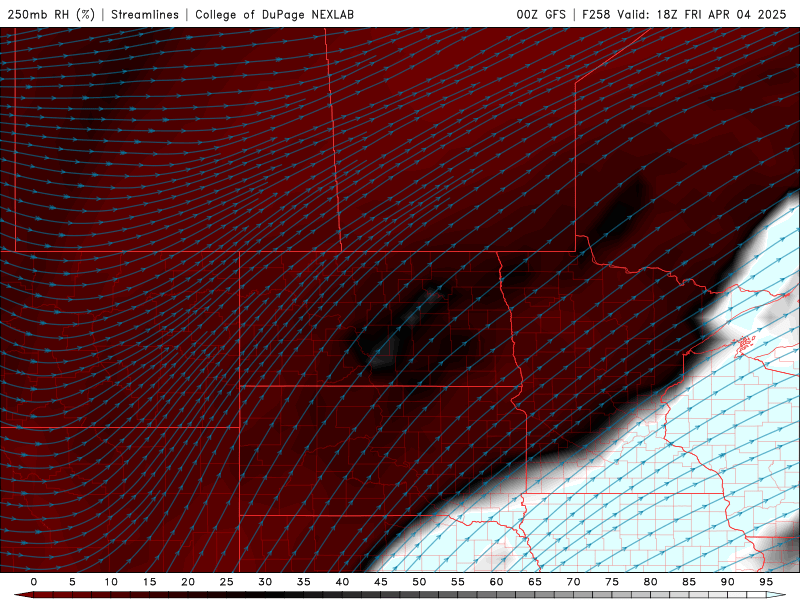
Task: Click the colorbar label '65'
Action: click(x=535, y=582)
